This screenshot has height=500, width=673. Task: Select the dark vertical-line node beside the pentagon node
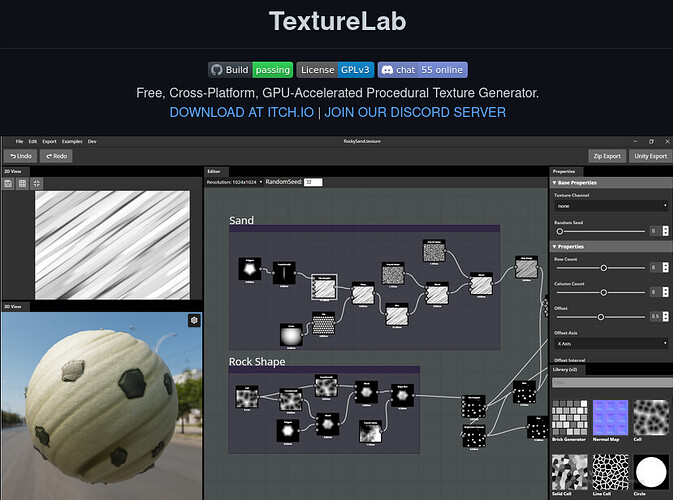(x=284, y=273)
